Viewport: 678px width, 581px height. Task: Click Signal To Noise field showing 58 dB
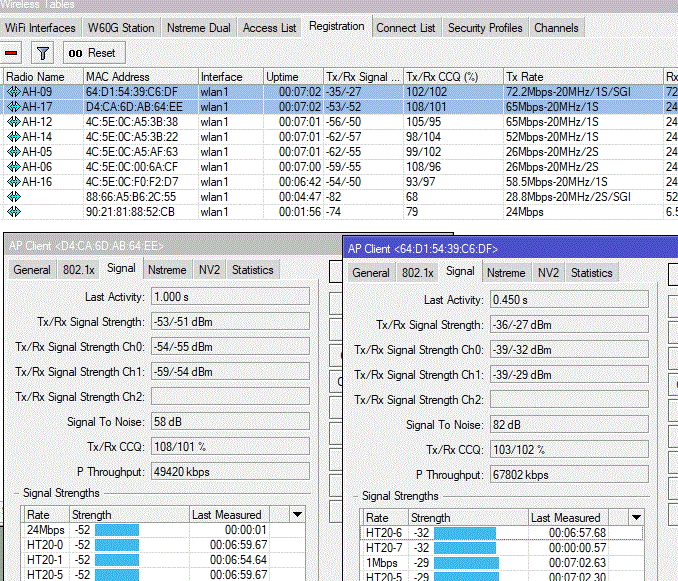click(230, 421)
